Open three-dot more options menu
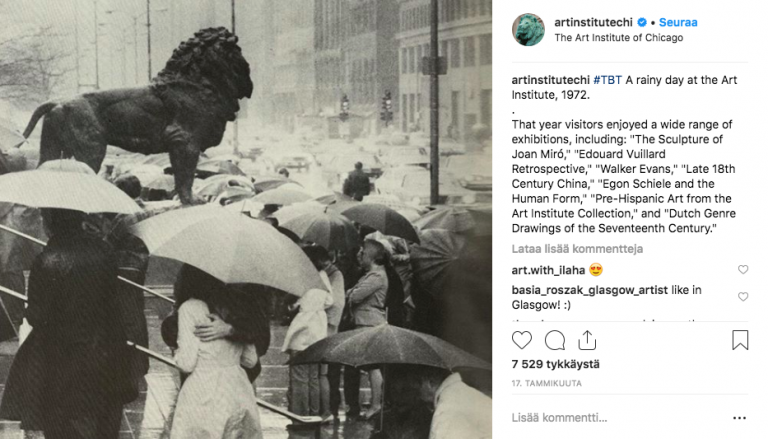 tap(739, 418)
